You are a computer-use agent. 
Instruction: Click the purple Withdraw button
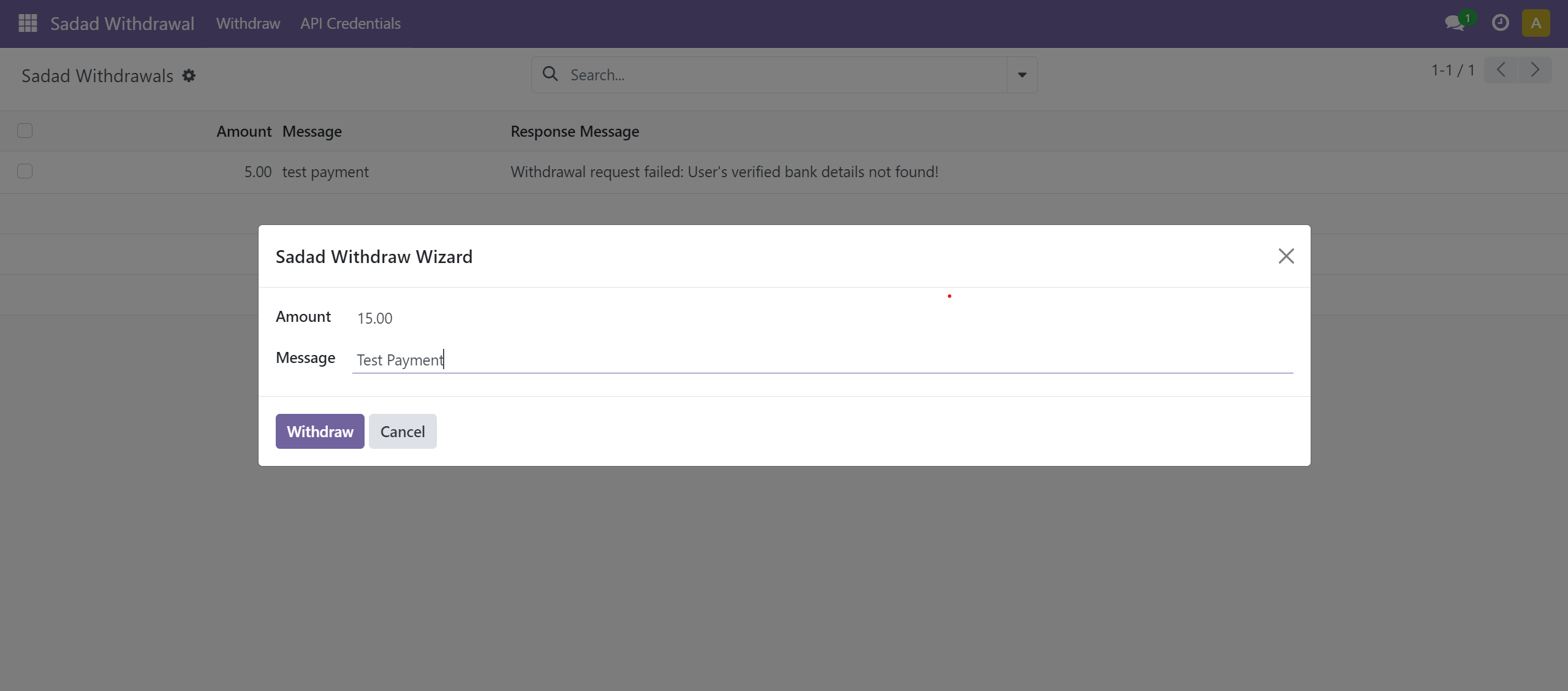320,431
